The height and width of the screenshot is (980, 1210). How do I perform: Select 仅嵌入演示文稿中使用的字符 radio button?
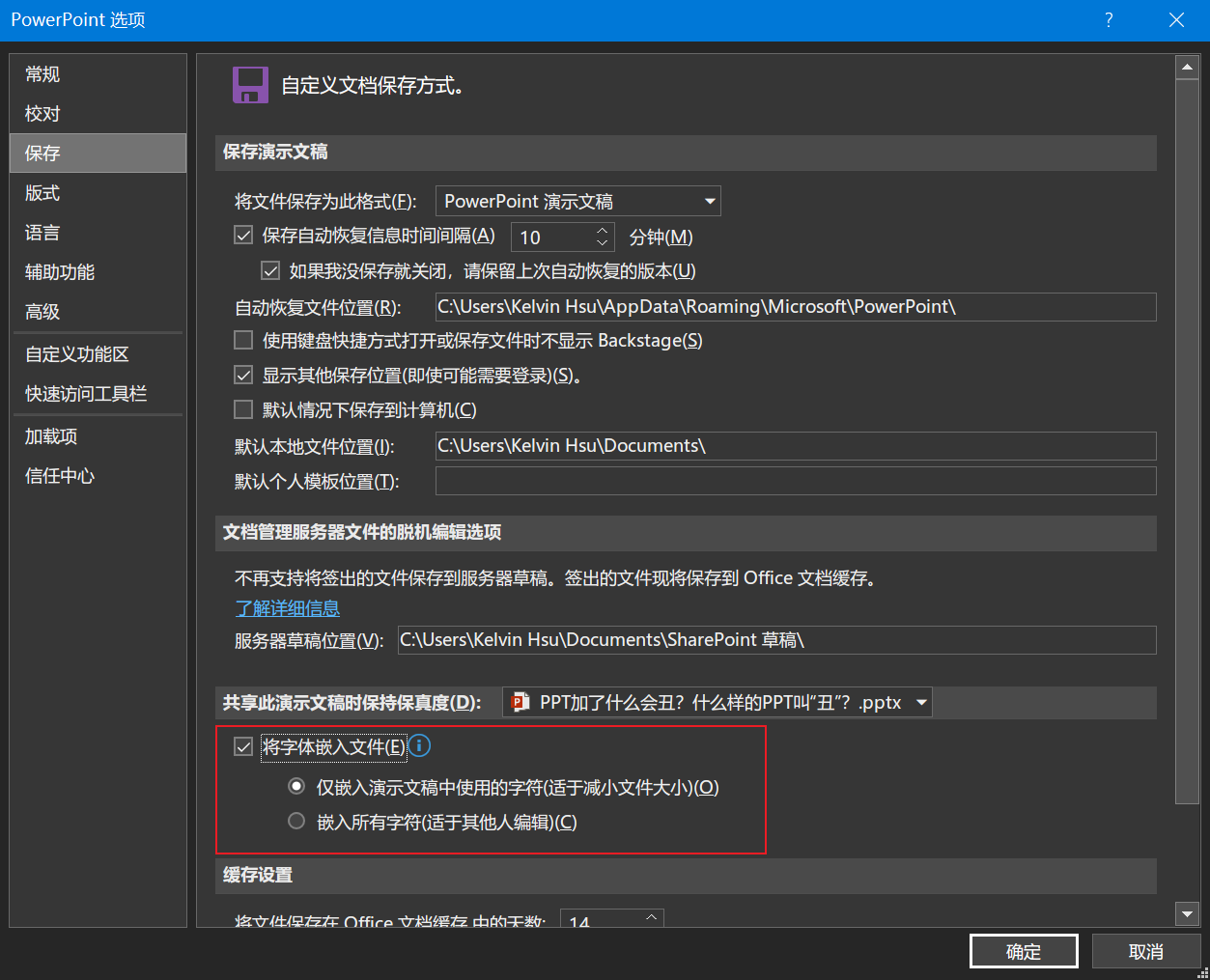click(x=296, y=787)
